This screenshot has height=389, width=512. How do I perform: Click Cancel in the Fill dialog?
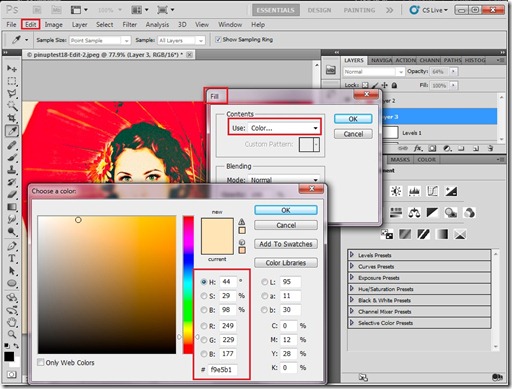point(353,134)
